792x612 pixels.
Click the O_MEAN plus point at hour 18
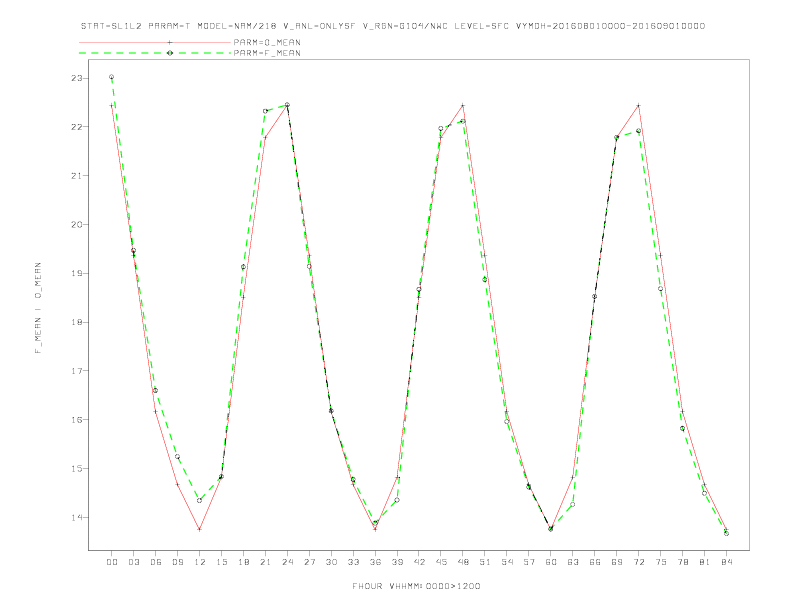point(243,297)
